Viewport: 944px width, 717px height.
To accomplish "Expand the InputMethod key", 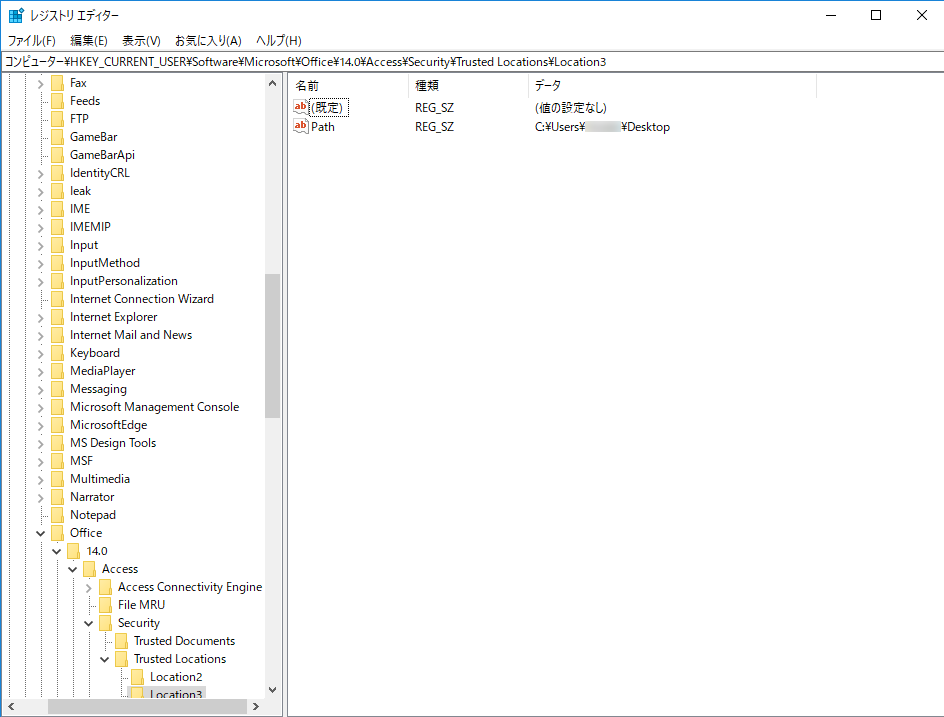I will pos(40,264).
